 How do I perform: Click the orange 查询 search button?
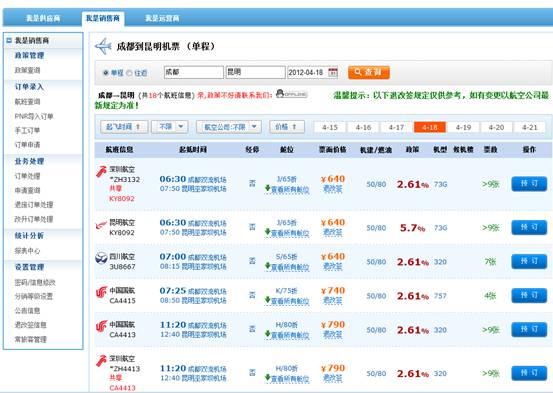(369, 72)
